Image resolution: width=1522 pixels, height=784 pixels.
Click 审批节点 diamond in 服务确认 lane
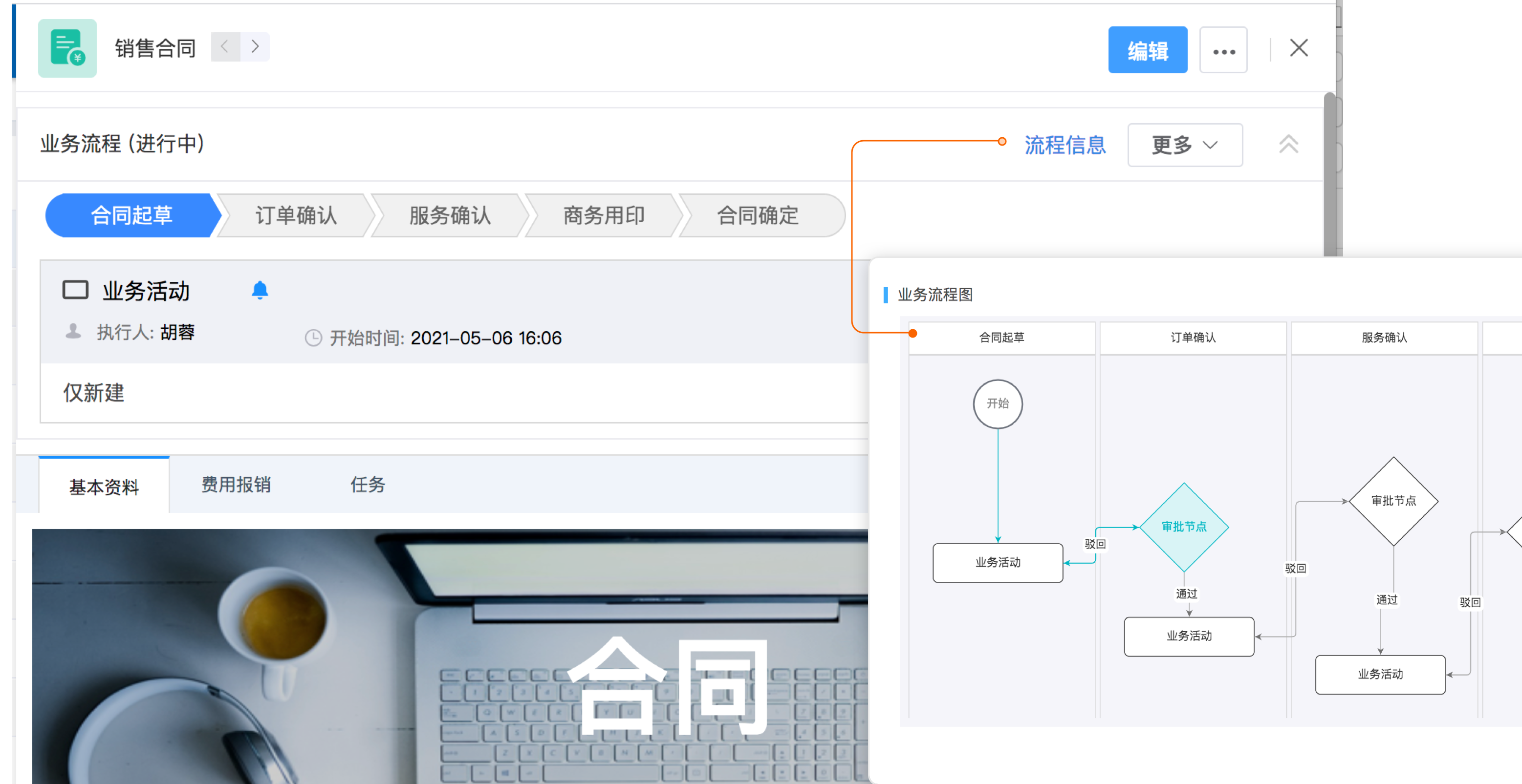1393,501
